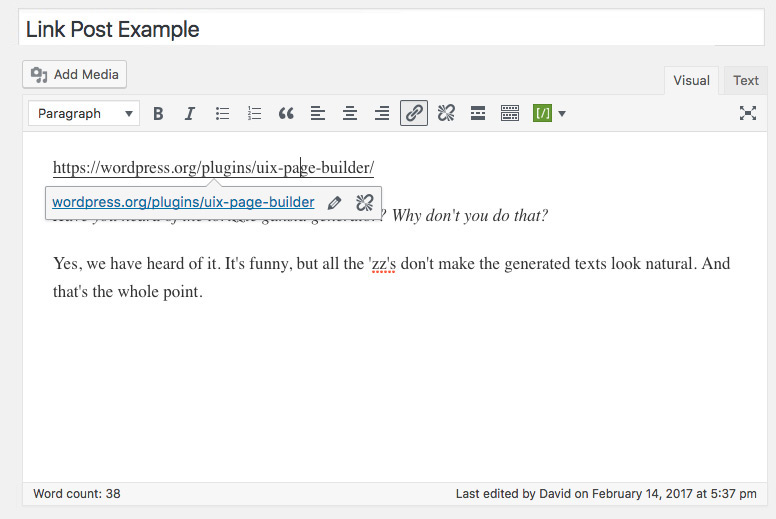Image resolution: width=776 pixels, height=519 pixels.
Task: Insert a bulleted list
Action: pyautogui.click(x=222, y=114)
